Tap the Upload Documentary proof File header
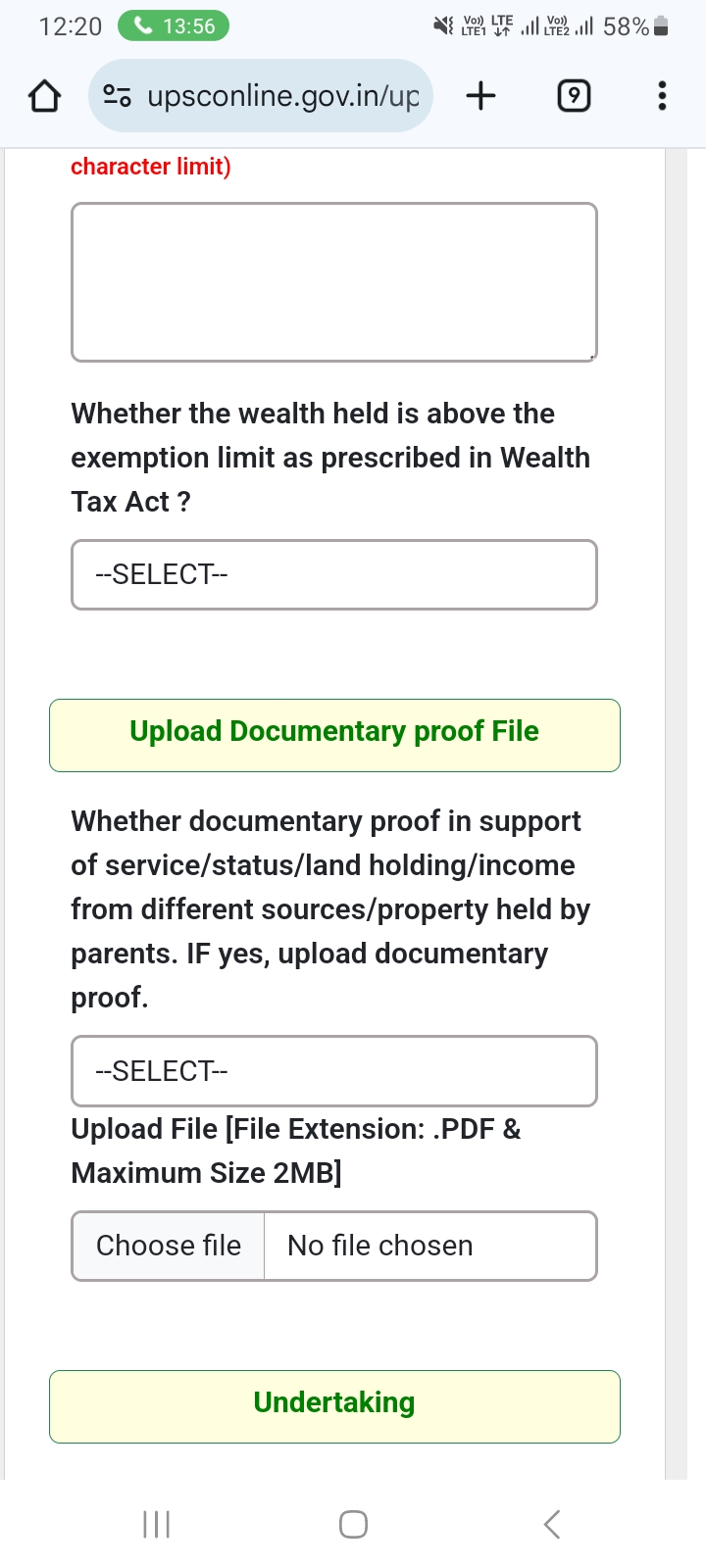Screen dimensions: 706x1568 (333, 734)
